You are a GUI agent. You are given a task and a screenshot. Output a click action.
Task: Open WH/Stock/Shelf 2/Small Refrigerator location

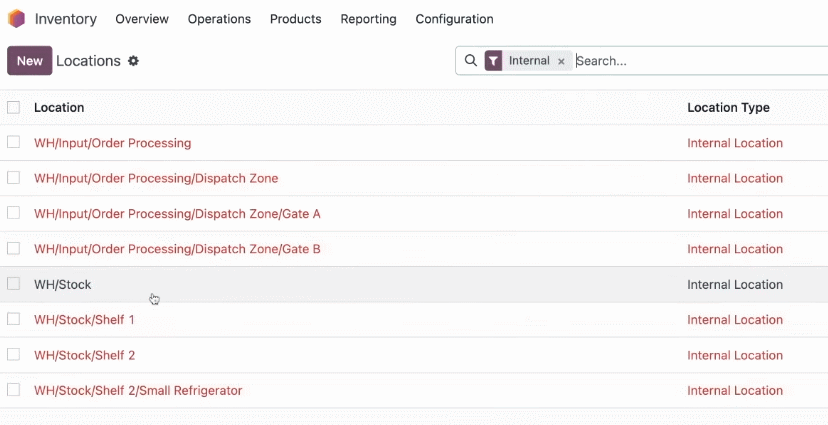(138, 391)
